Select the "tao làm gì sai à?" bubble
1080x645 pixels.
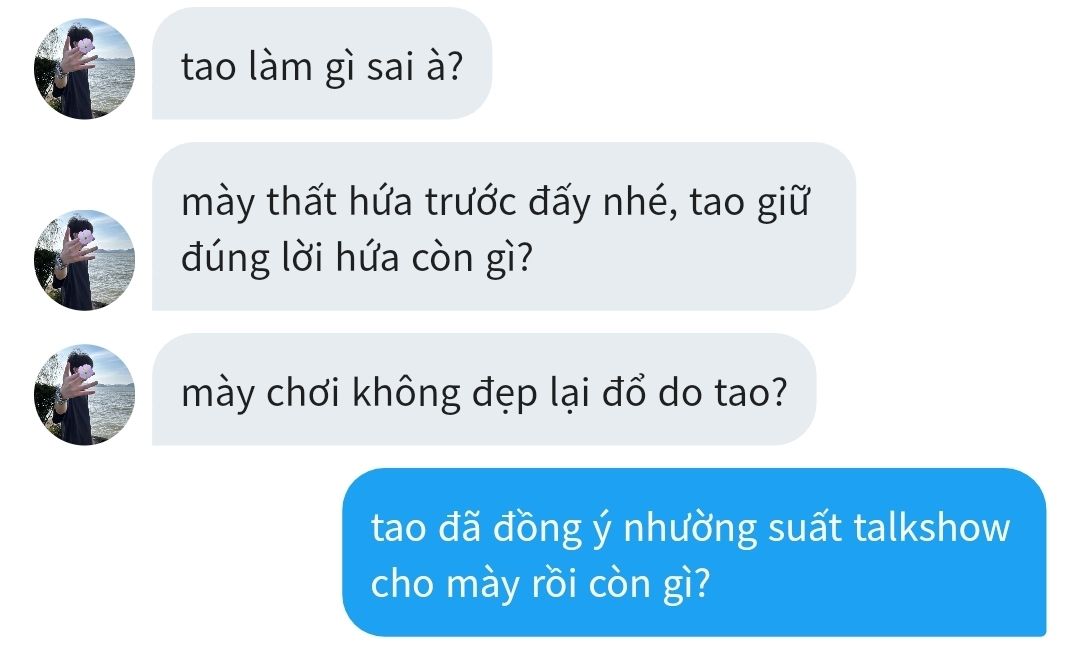click(322, 63)
